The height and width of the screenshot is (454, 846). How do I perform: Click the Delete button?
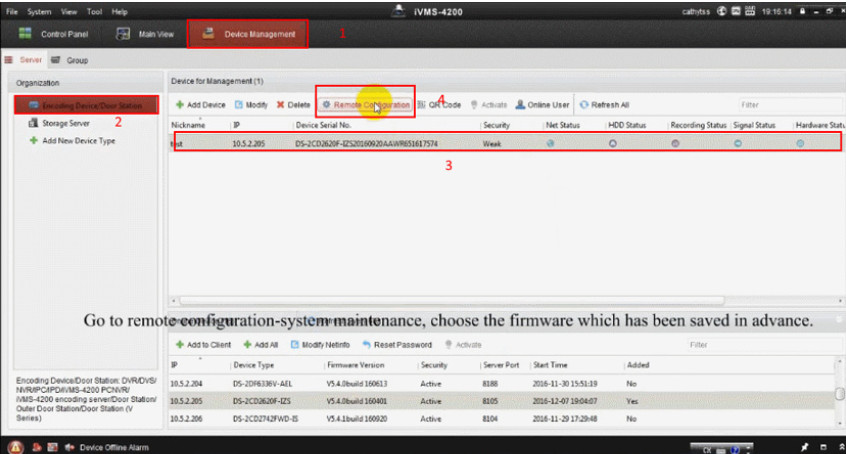click(294, 105)
